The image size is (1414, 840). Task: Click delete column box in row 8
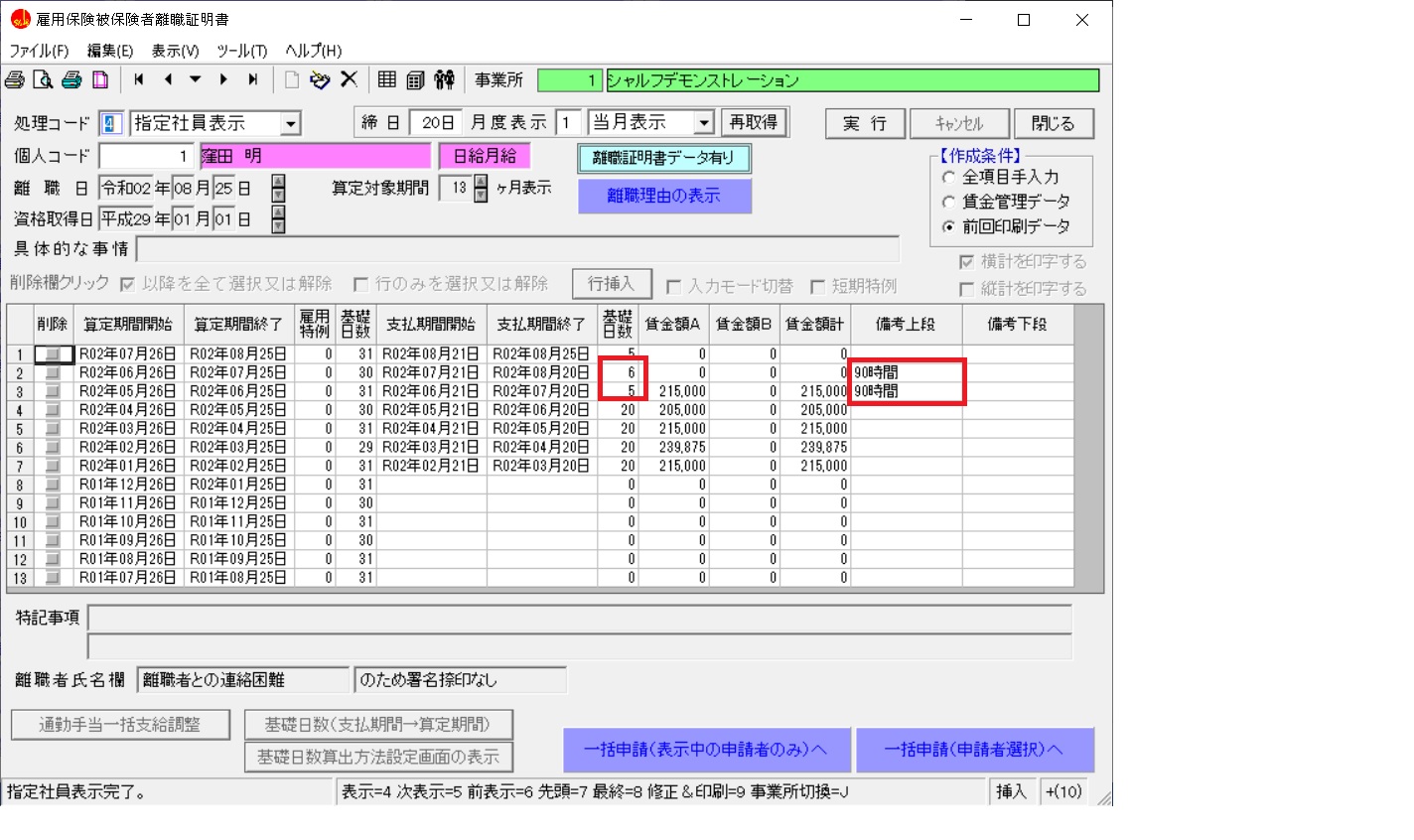[52, 485]
